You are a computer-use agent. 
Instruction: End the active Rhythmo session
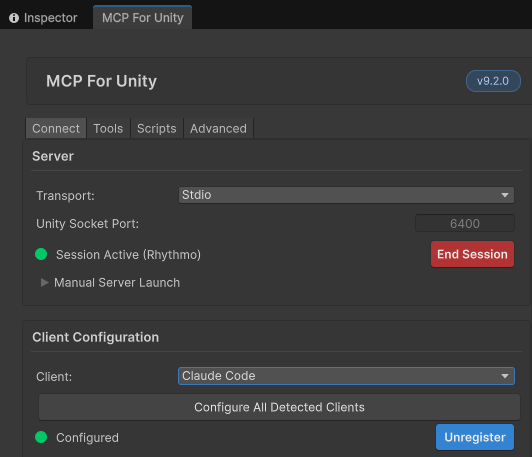coord(472,254)
